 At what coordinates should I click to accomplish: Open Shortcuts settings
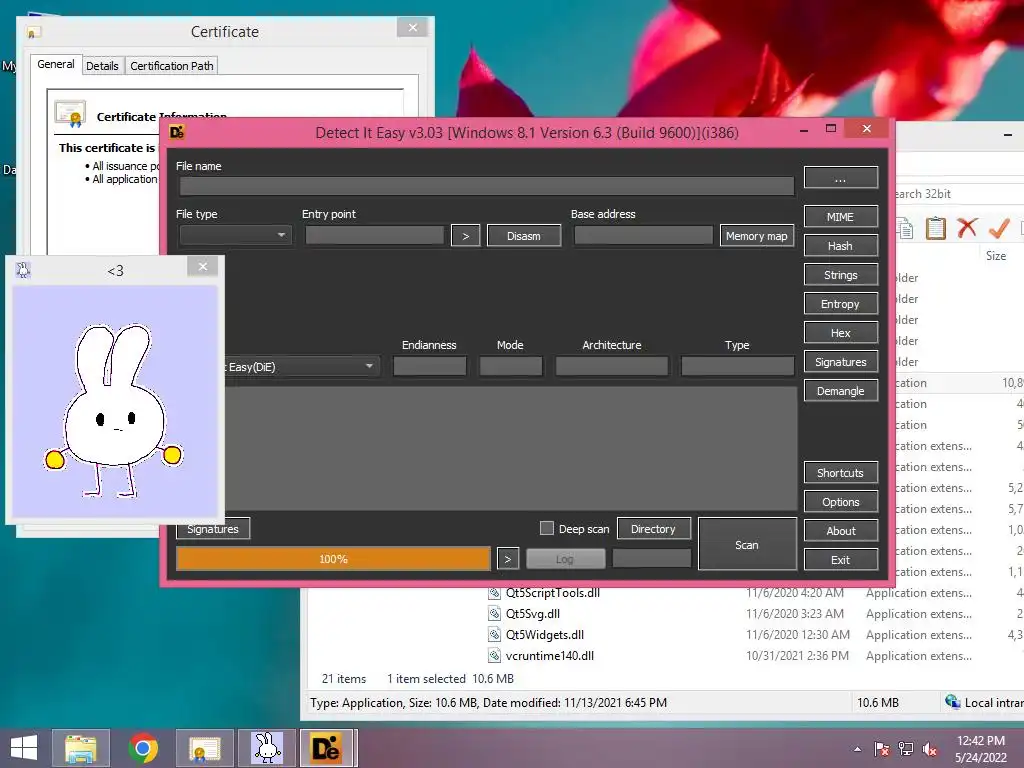840,473
